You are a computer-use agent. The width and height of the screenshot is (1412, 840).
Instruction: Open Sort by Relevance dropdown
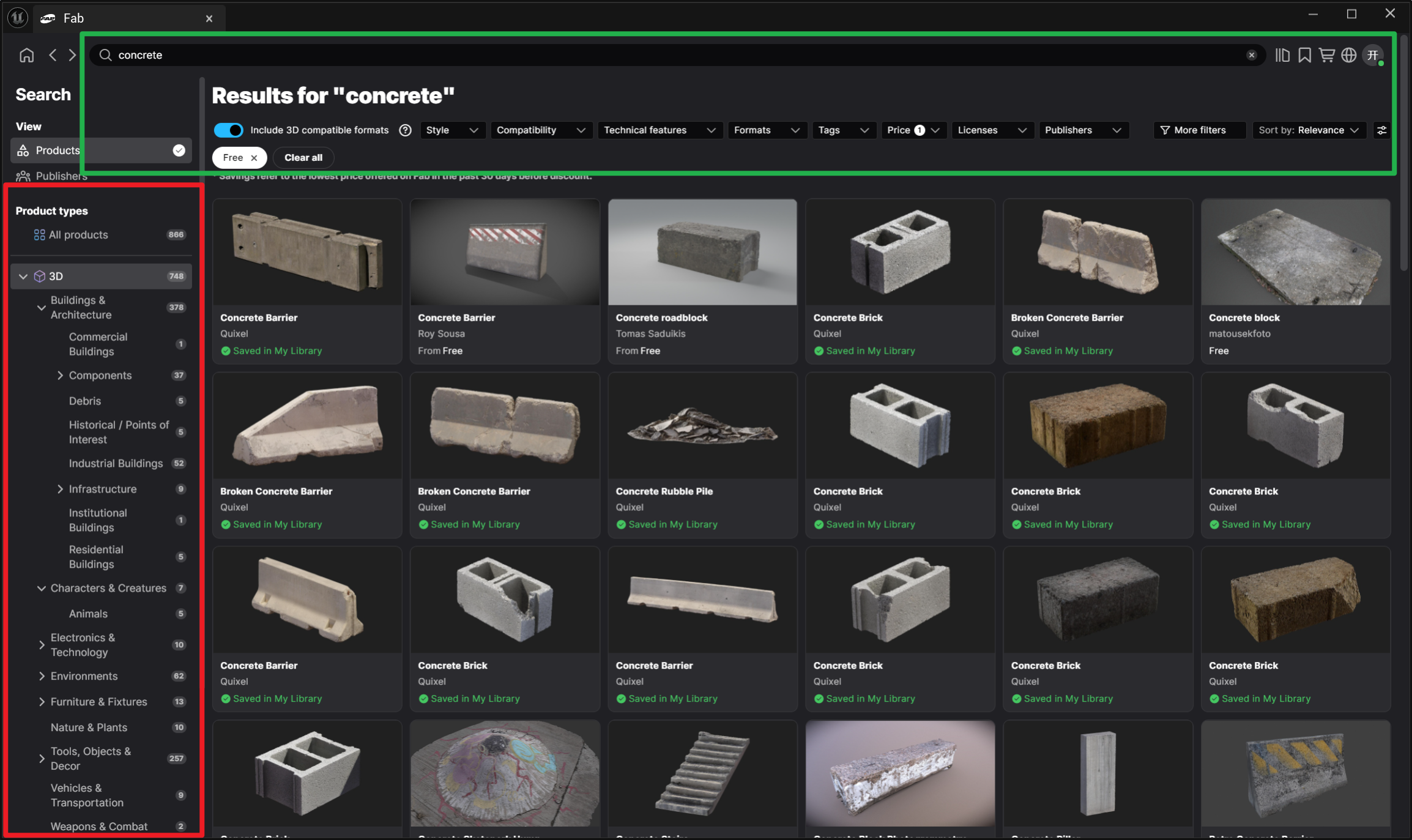coord(1308,130)
